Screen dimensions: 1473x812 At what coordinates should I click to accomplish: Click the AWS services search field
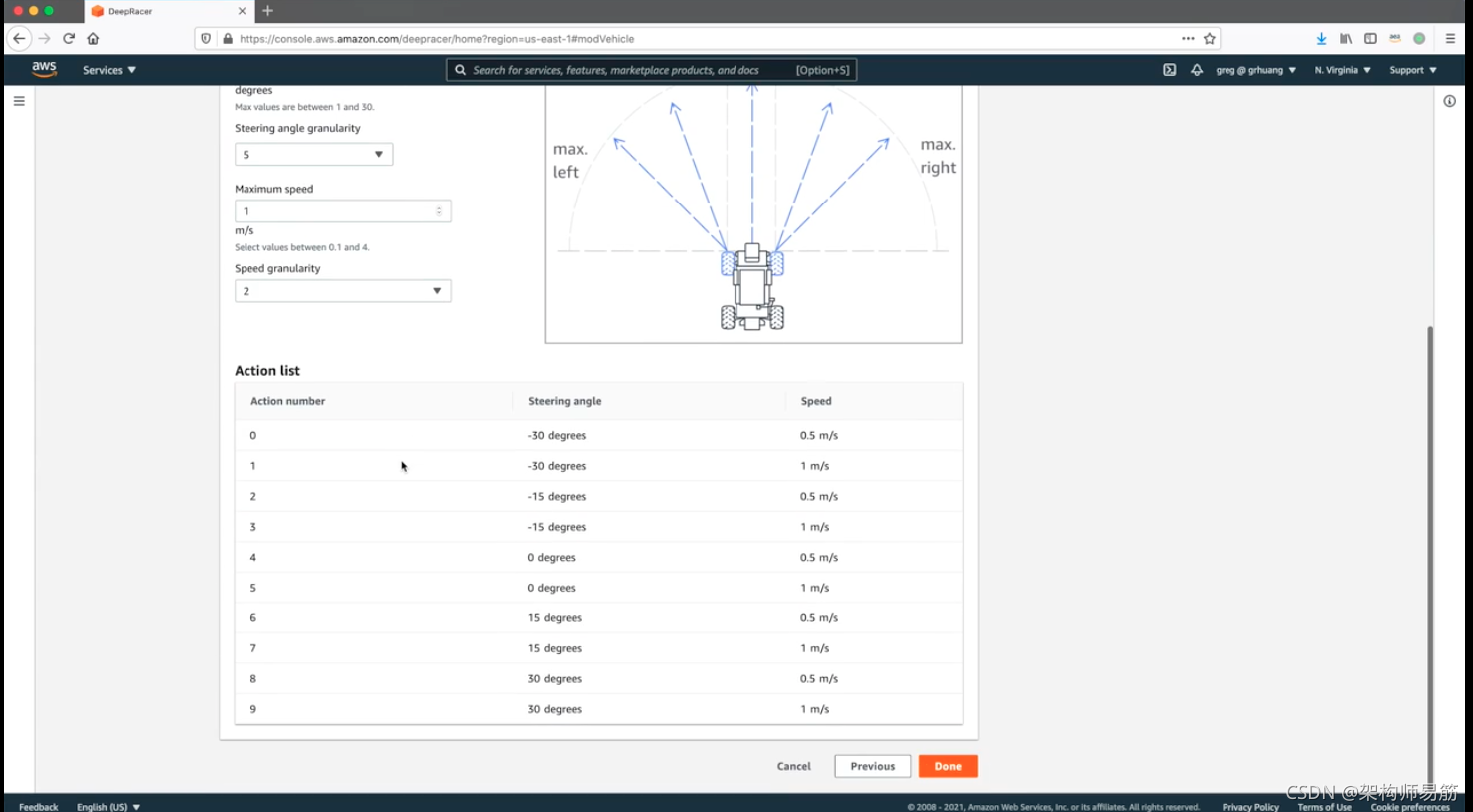pyautogui.click(x=651, y=70)
